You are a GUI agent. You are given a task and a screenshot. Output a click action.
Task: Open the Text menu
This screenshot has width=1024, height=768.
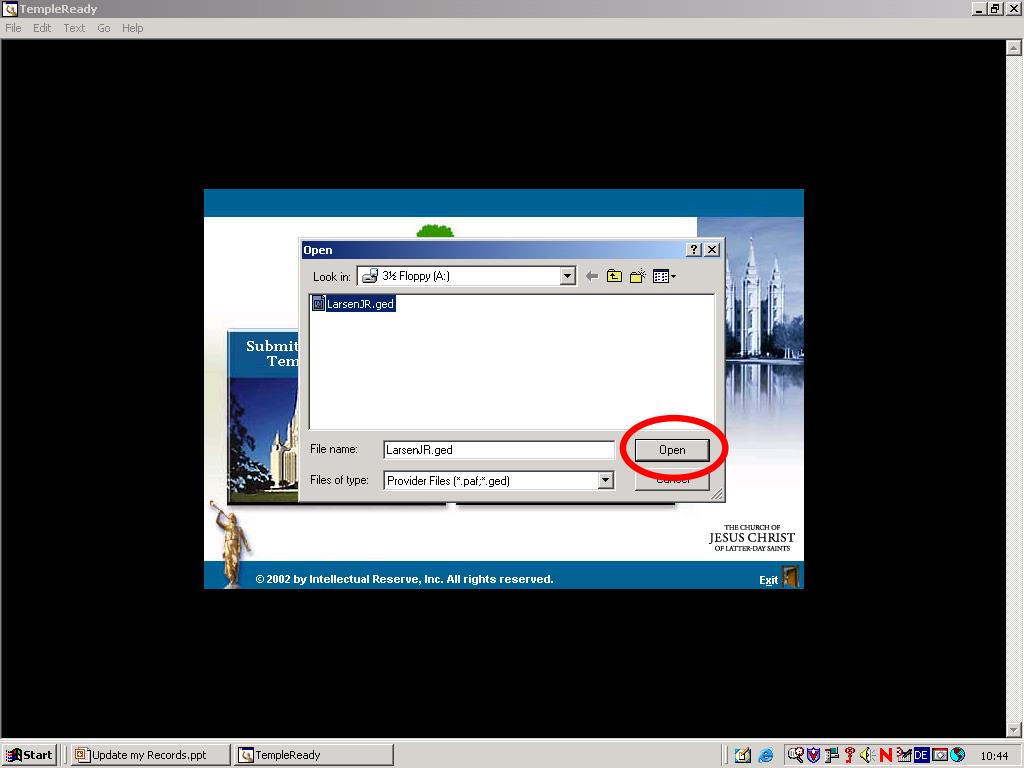[x=74, y=28]
